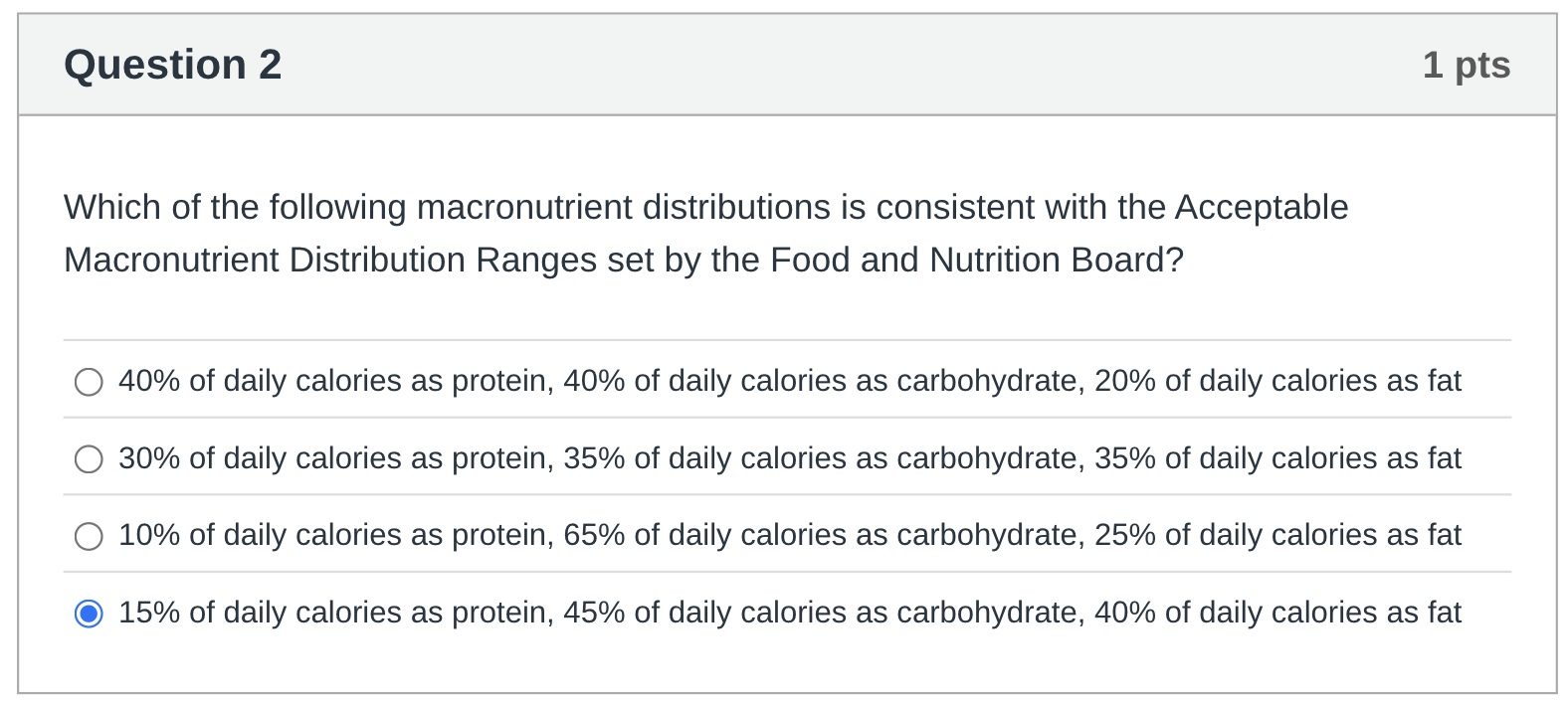Click the radio button for the third answer

89,535
